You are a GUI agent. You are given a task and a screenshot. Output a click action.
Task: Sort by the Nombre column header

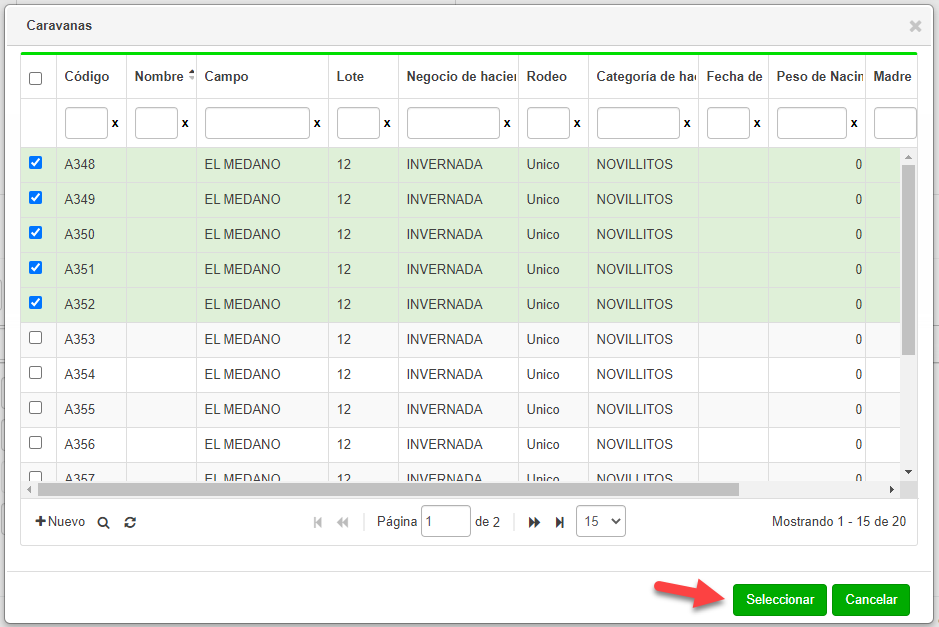pyautogui.click(x=161, y=77)
